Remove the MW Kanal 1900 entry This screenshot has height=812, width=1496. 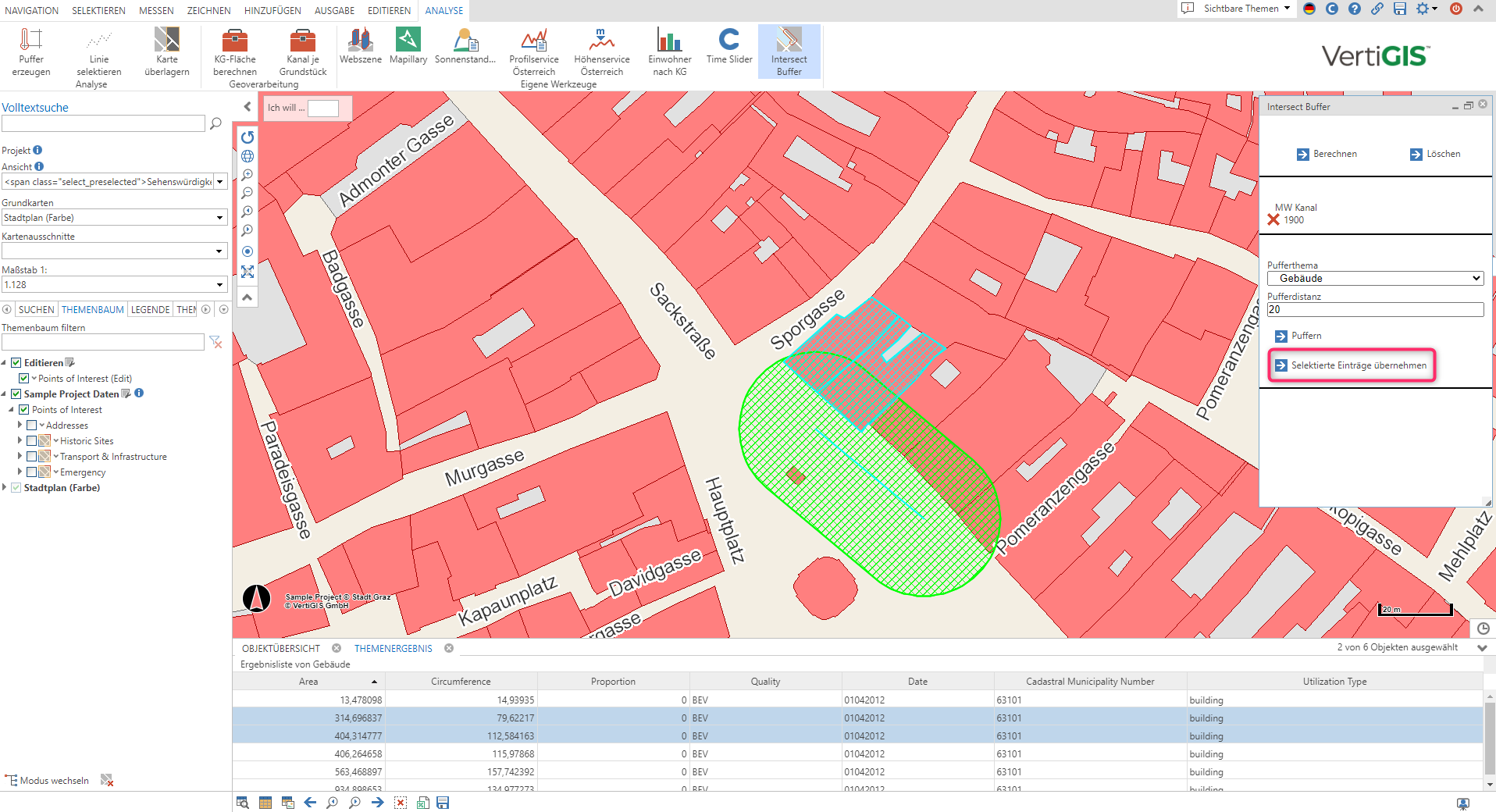(1273, 220)
